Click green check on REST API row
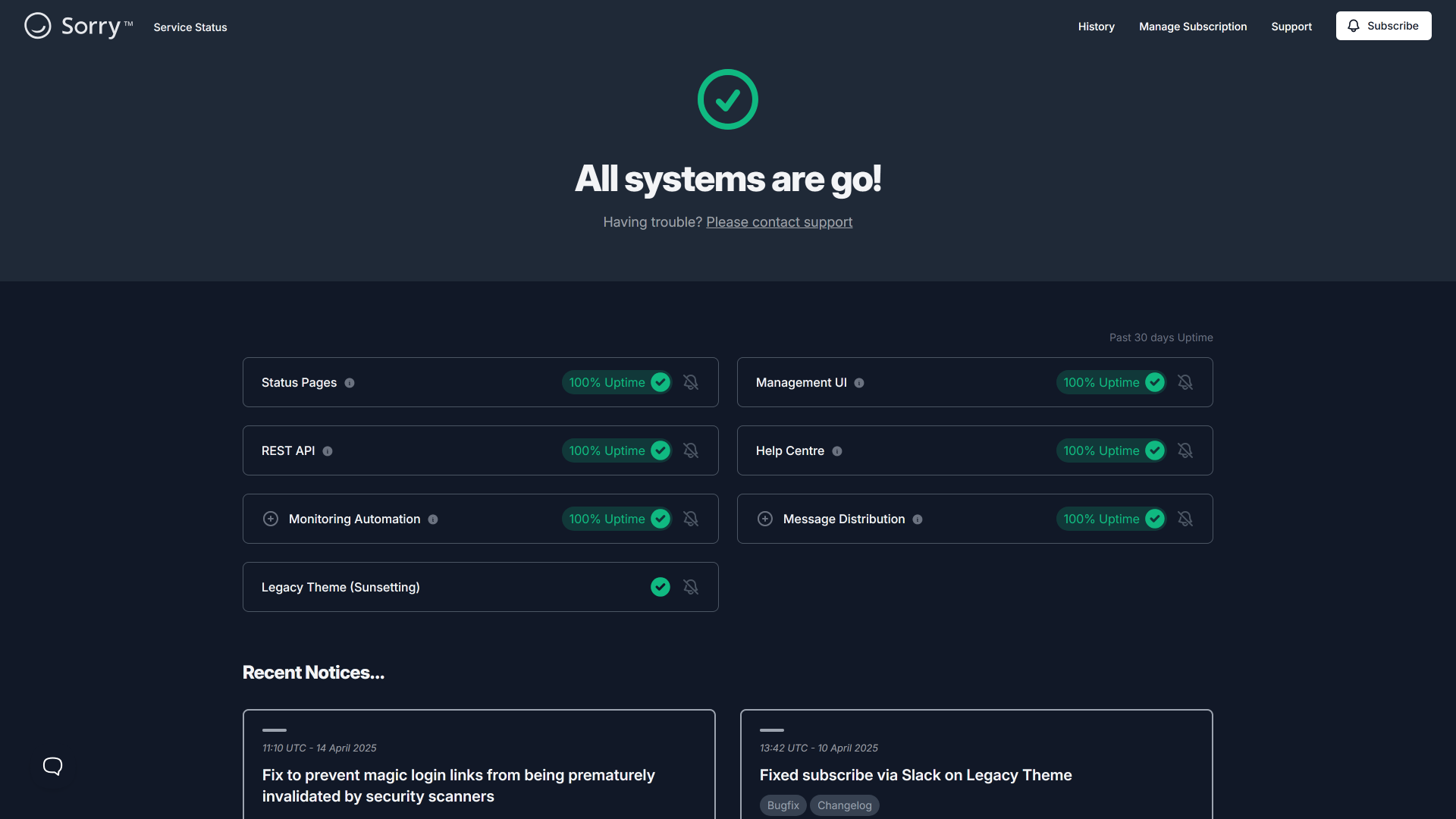This screenshot has height=819, width=1456. coord(661,450)
